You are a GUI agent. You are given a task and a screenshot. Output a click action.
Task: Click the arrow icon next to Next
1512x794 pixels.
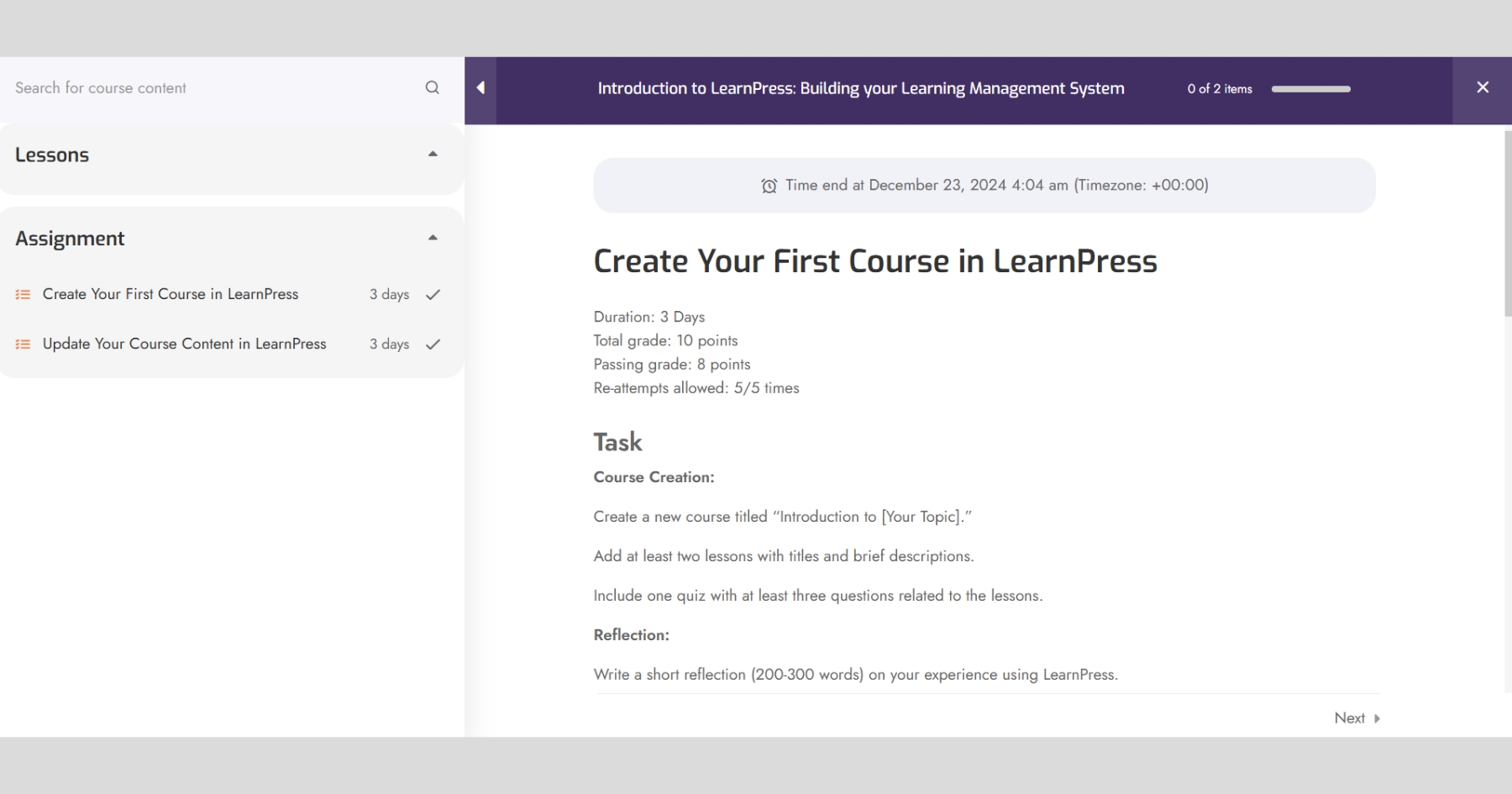click(1377, 718)
